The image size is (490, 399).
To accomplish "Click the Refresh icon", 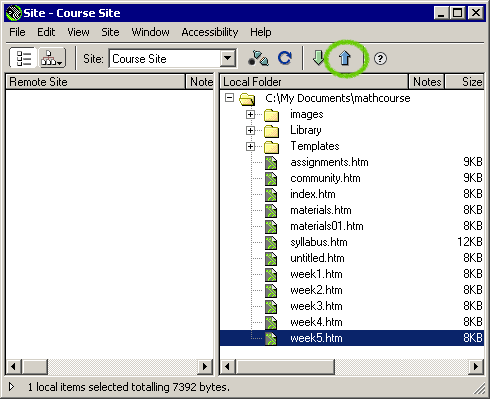I will (285, 58).
